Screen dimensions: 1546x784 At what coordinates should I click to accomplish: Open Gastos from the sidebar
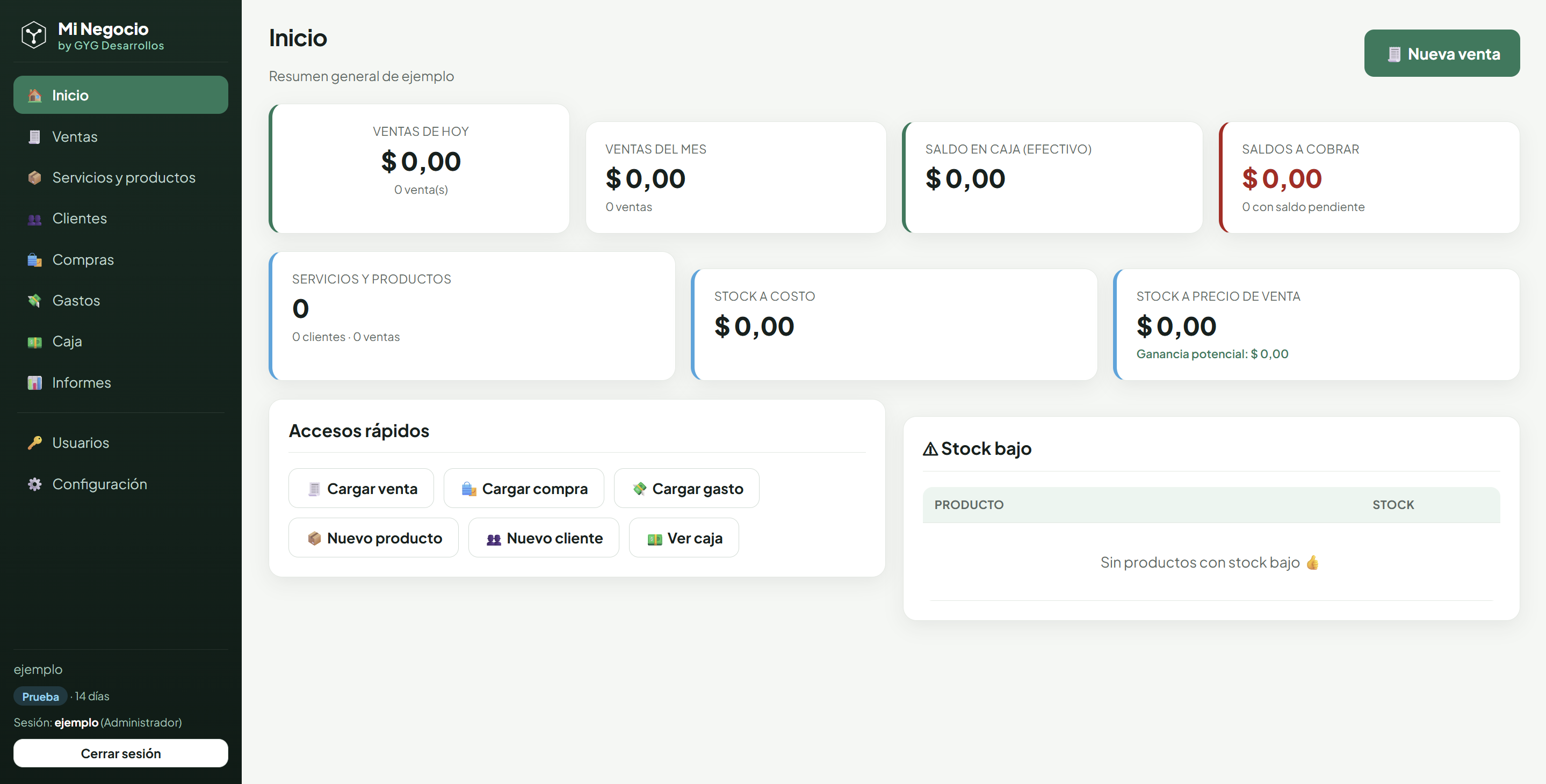(x=121, y=301)
